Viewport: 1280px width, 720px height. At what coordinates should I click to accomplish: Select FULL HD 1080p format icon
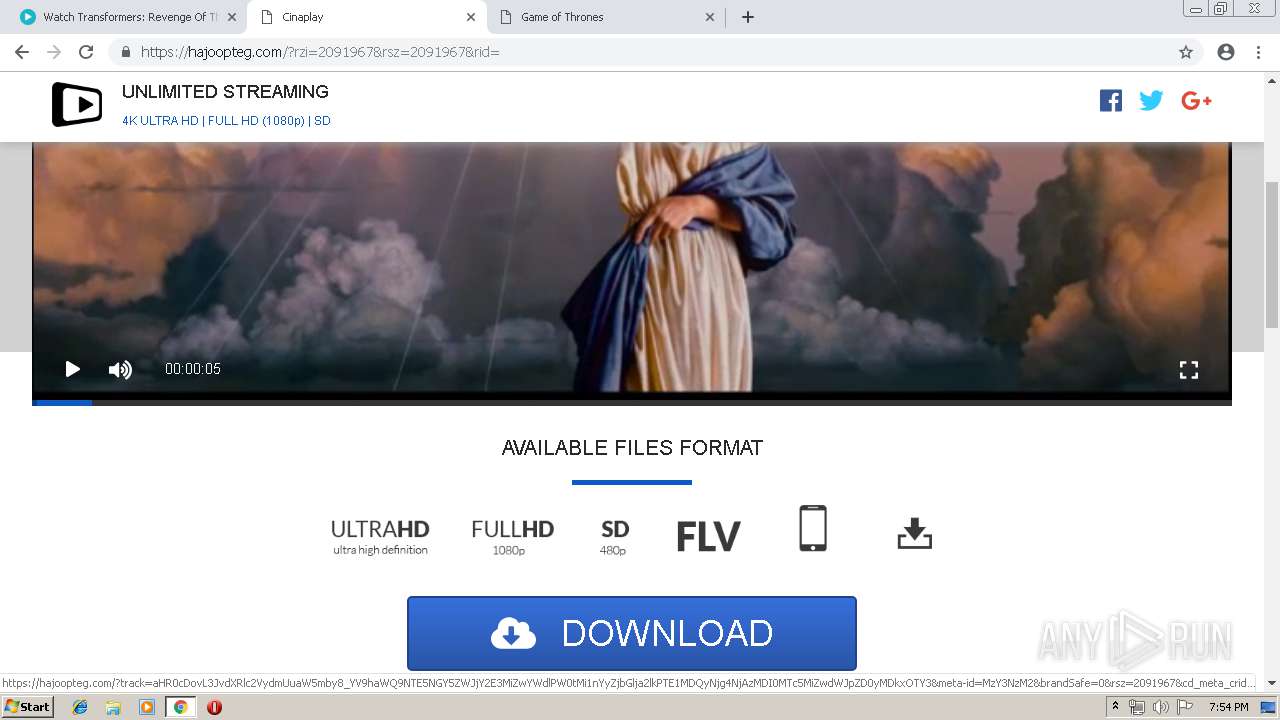(512, 536)
